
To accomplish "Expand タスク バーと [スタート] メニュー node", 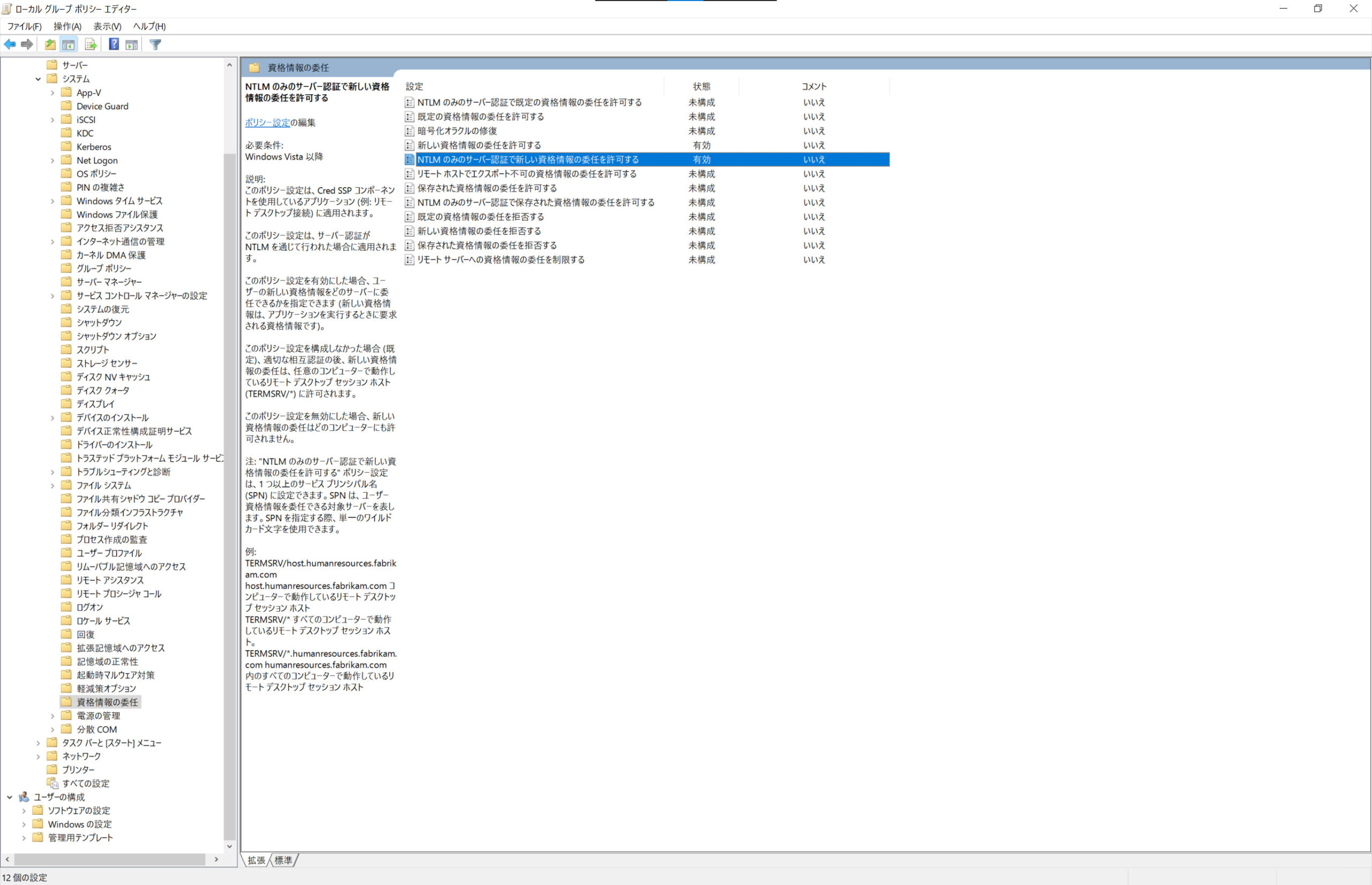I will pyautogui.click(x=38, y=743).
